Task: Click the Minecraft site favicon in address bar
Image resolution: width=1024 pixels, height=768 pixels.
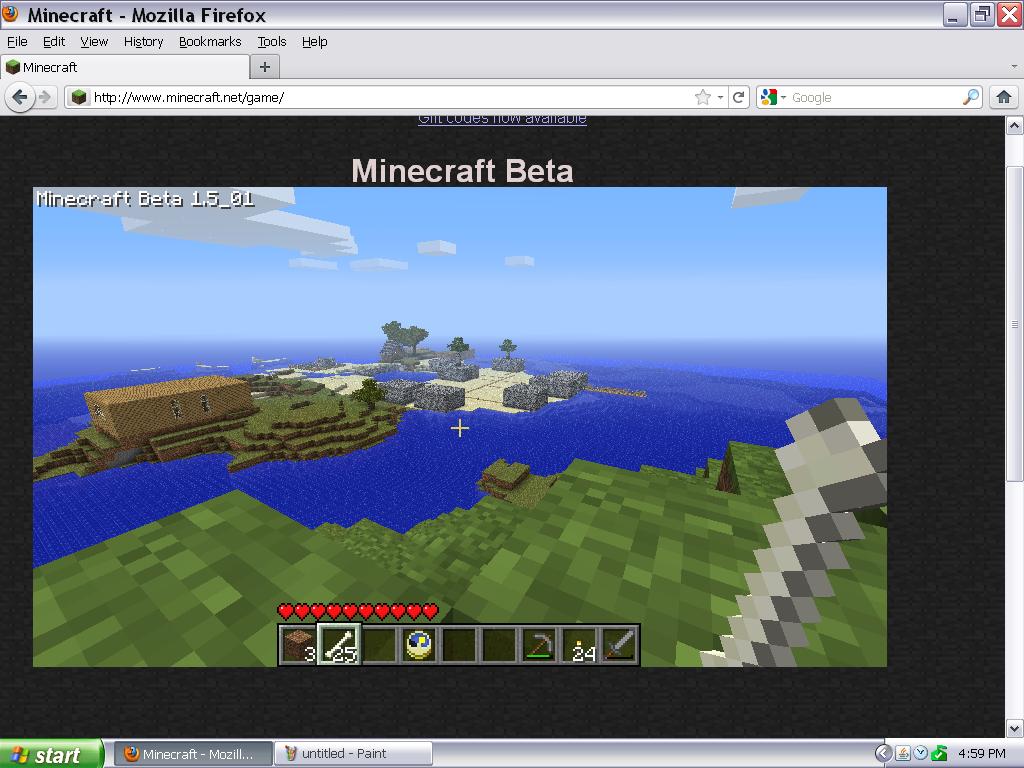Action: tap(79, 97)
